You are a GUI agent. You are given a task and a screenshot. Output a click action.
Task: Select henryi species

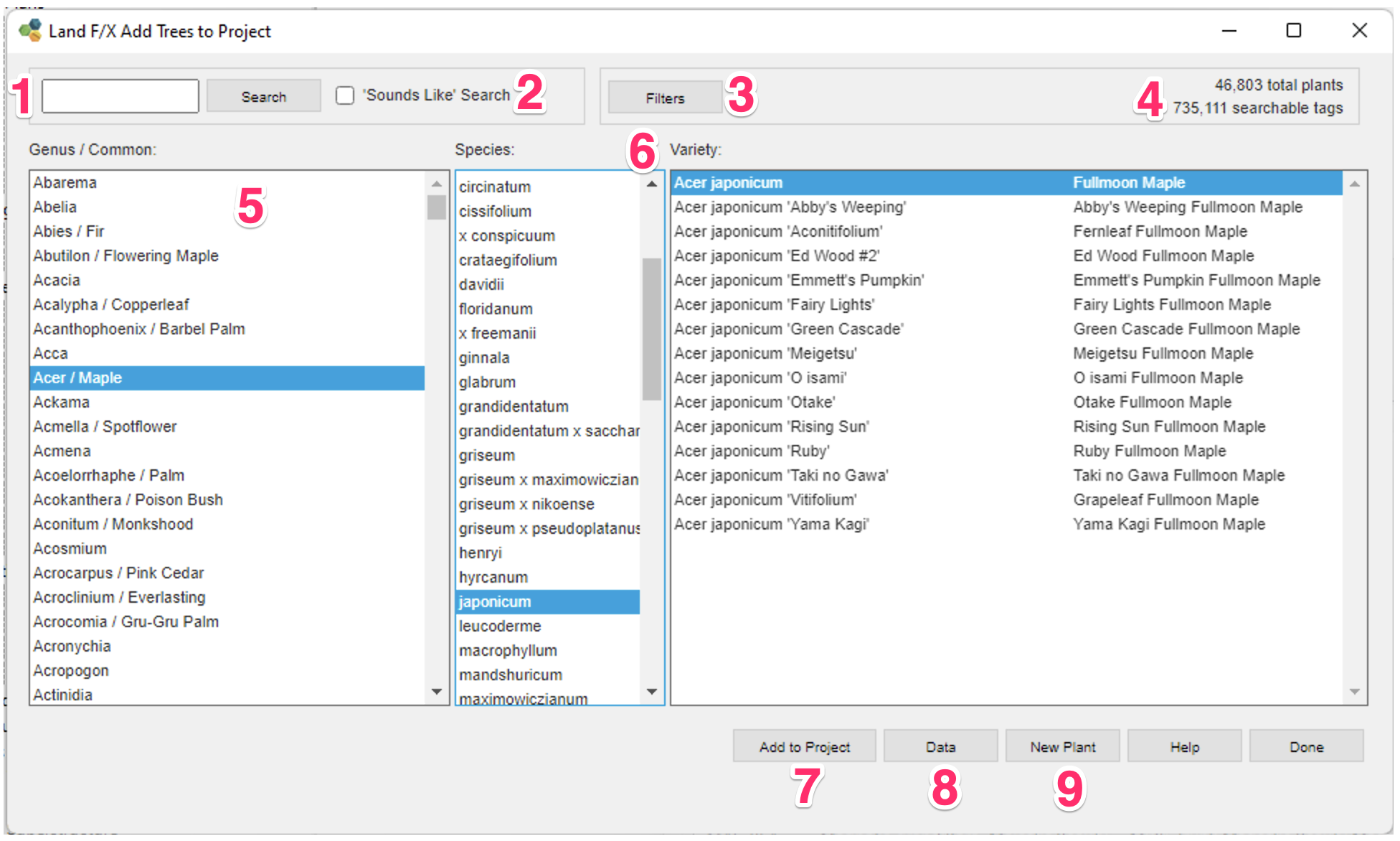[x=548, y=553]
